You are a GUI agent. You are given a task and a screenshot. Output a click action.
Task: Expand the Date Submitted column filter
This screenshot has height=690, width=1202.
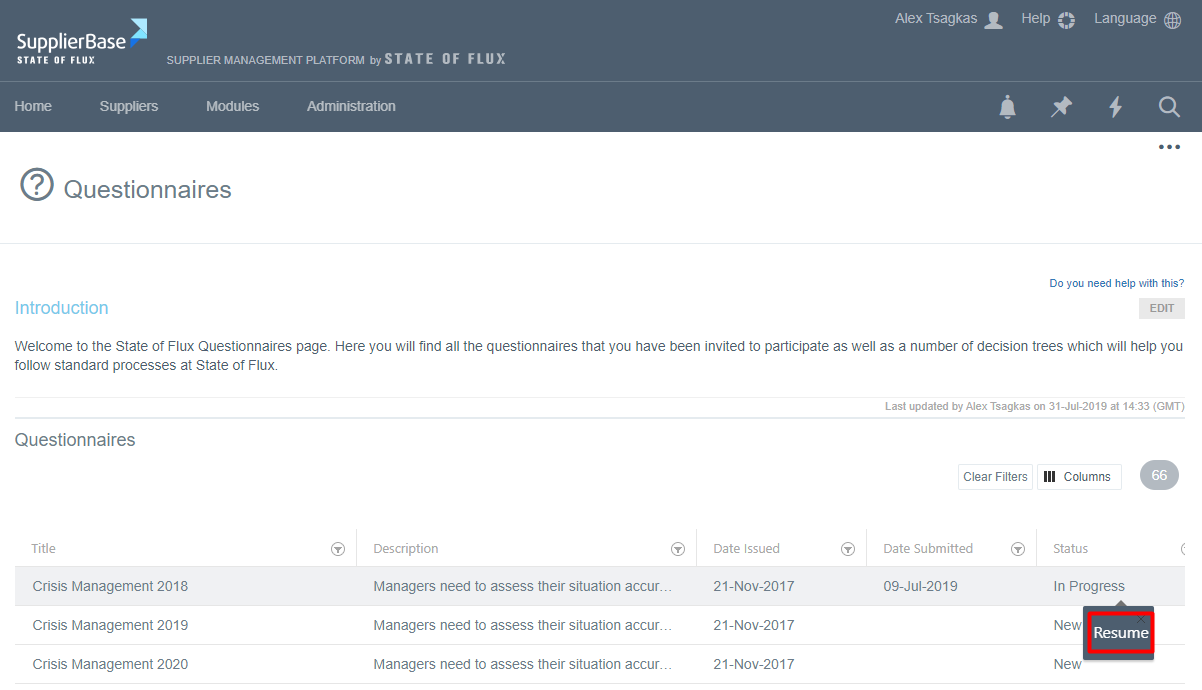1018,549
